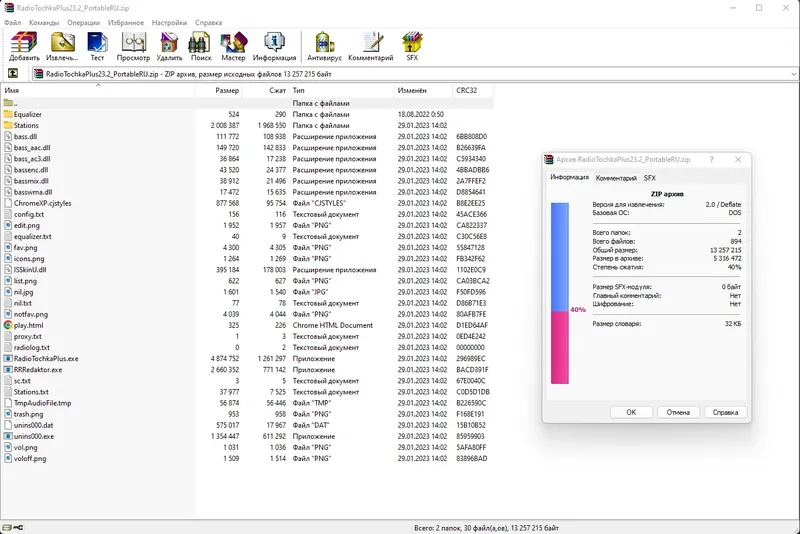Viewport: 800px width, 534px height.
Task: Switch to the Комментарий tab in dialog
Action: pos(616,178)
